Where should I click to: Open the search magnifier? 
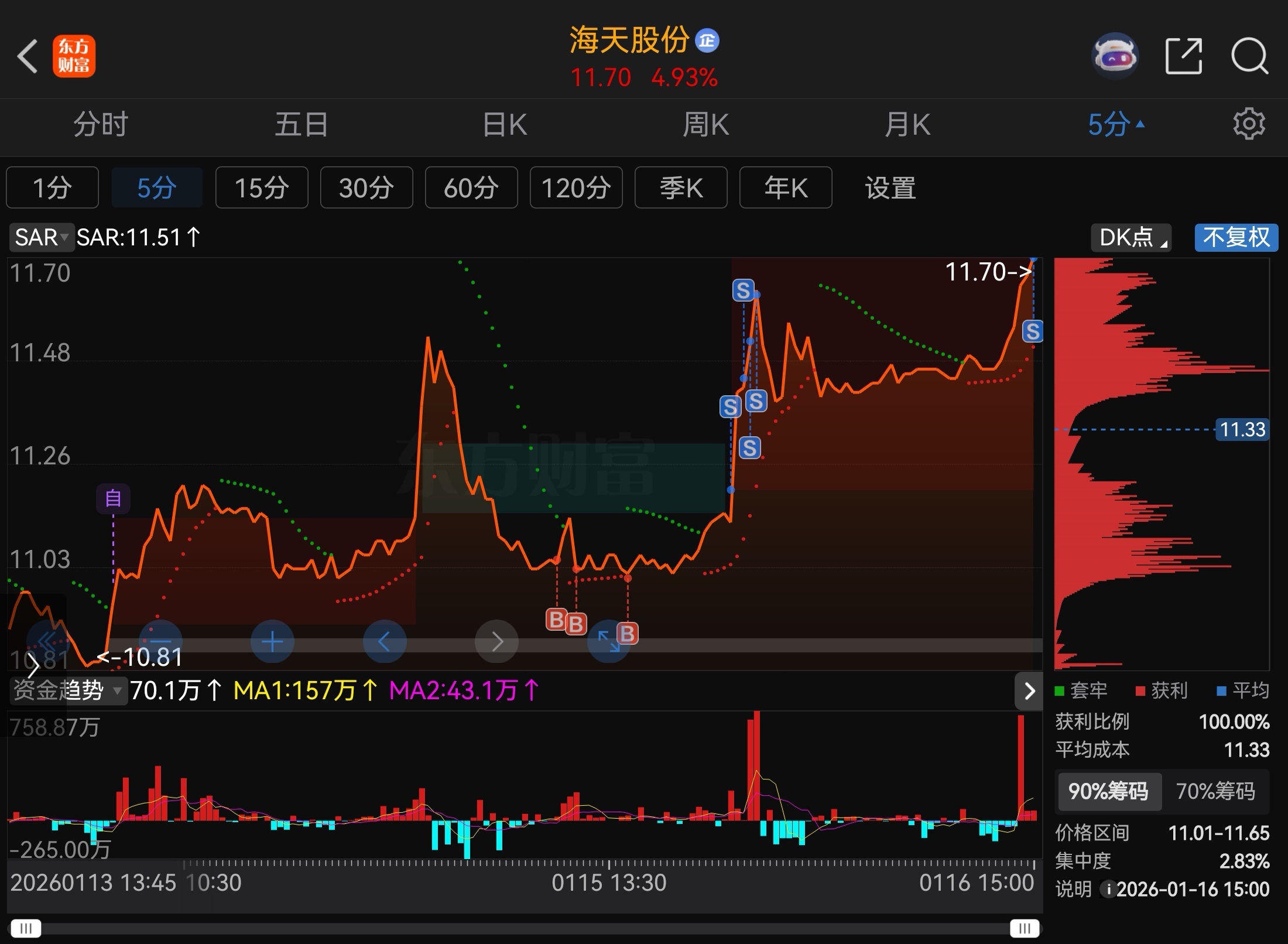click(x=1250, y=54)
